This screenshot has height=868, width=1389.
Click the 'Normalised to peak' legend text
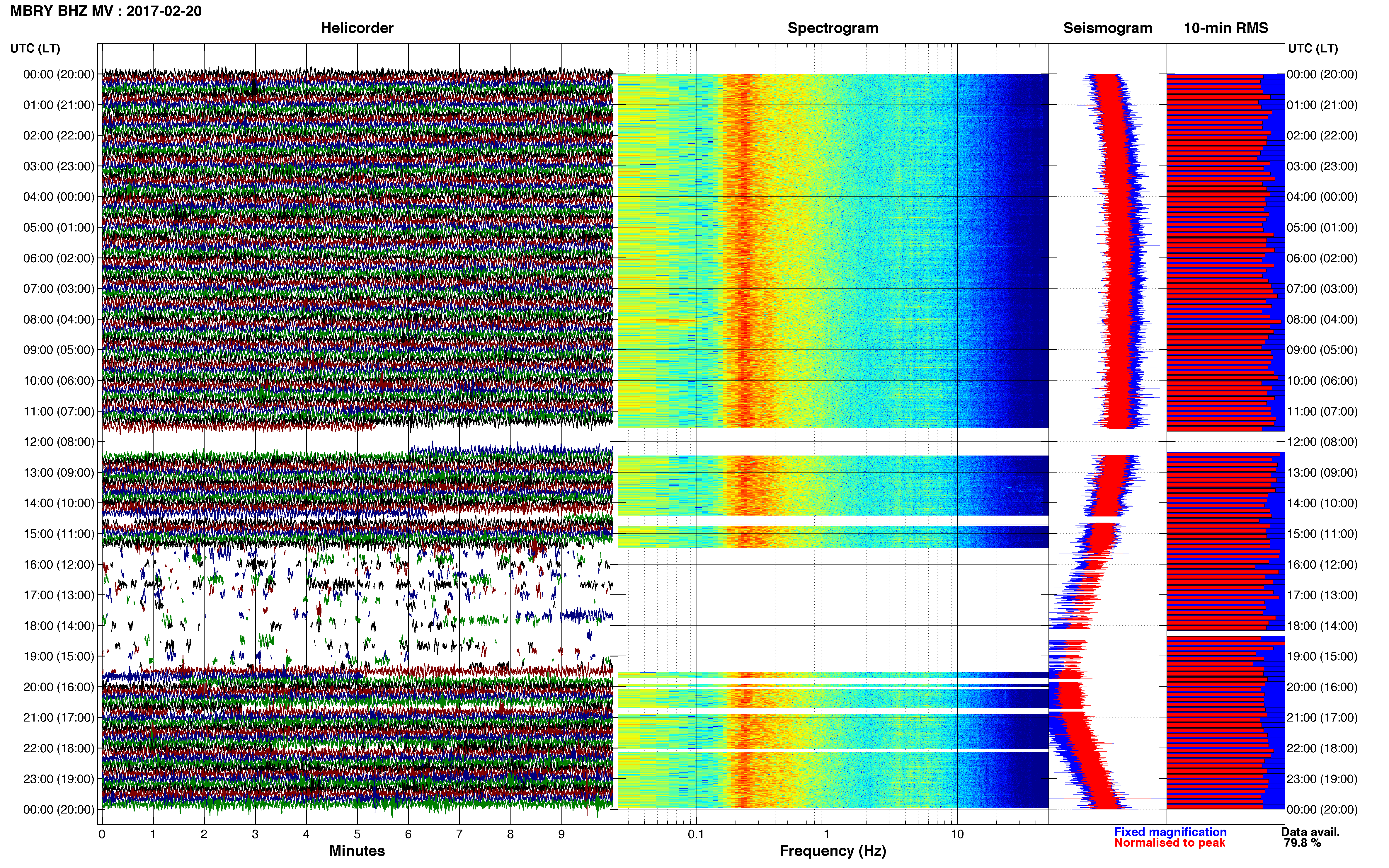(1170, 843)
